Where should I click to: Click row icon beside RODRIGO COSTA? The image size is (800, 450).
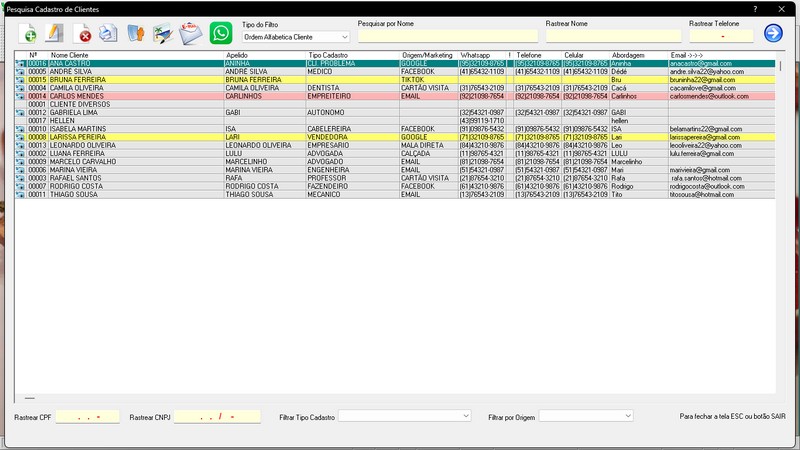click(20, 186)
